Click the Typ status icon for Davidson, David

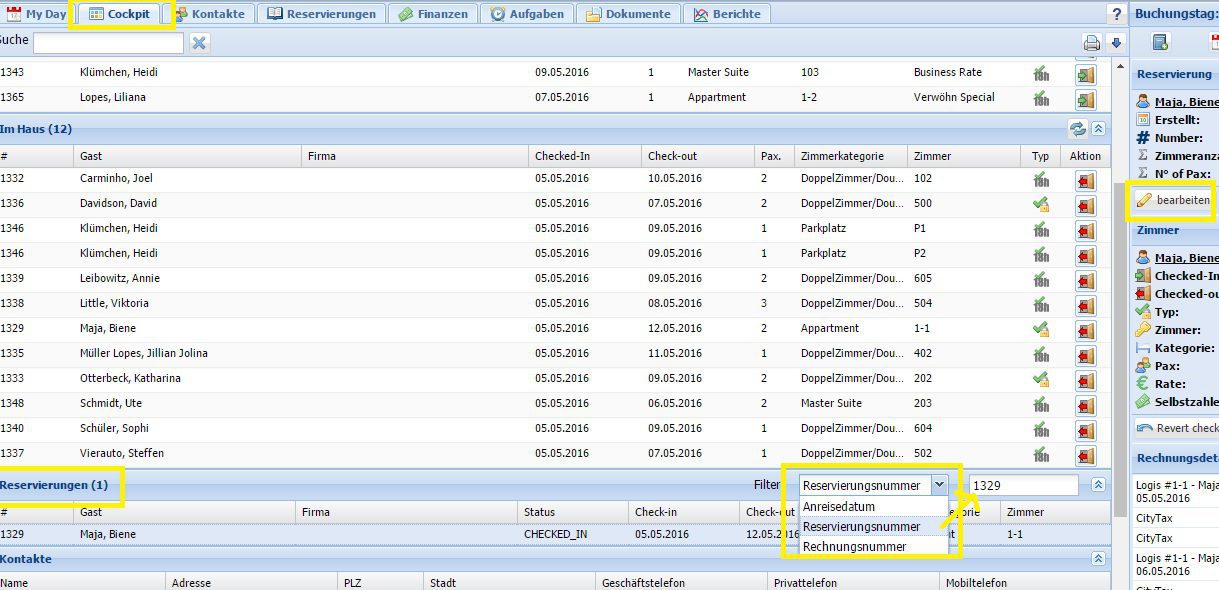1041,204
